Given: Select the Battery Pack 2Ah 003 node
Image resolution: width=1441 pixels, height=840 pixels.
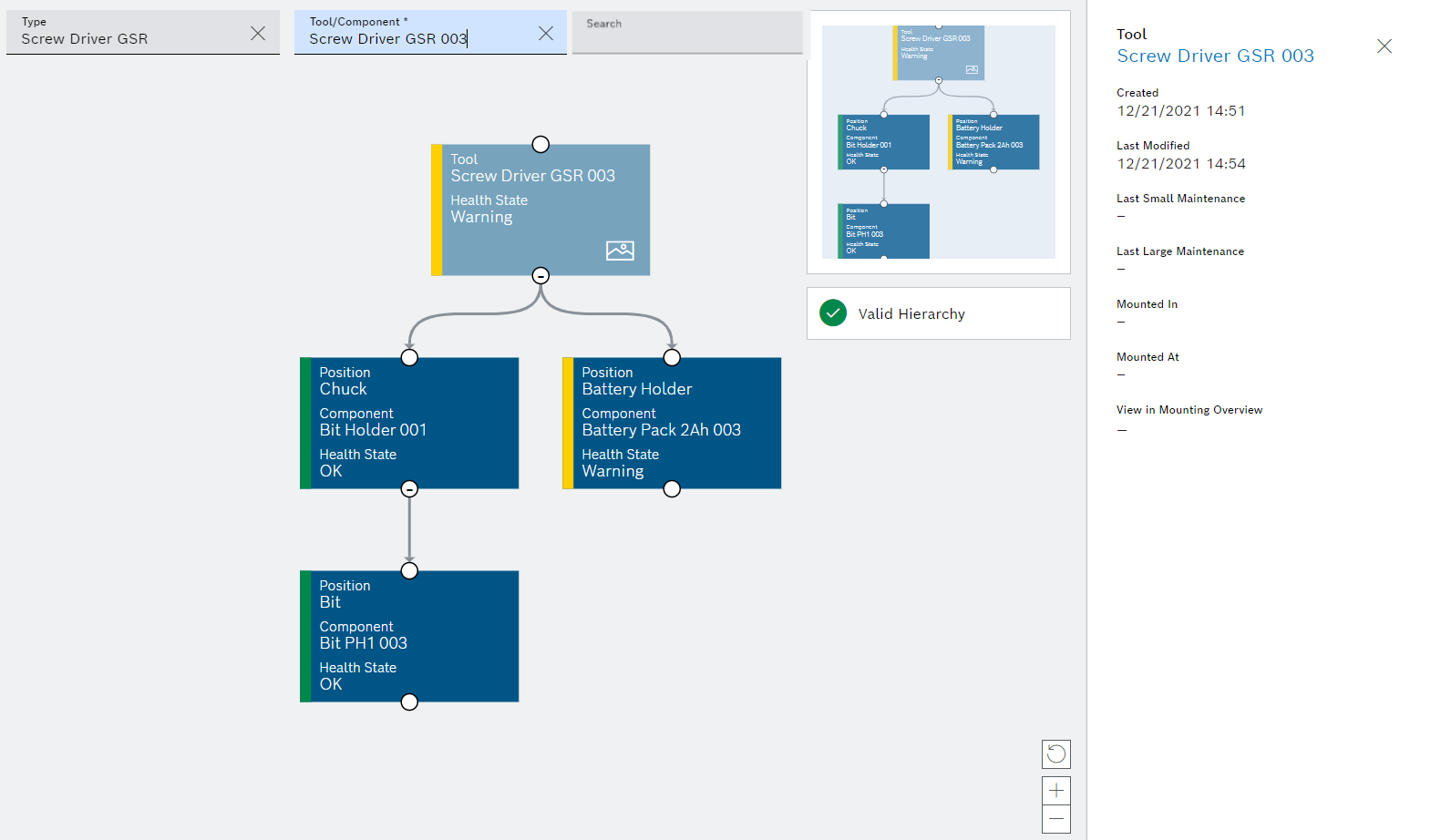Looking at the screenshot, I should 672,423.
